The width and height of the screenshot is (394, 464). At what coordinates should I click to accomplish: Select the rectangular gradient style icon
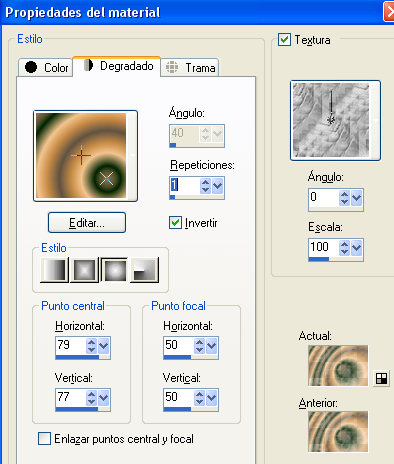(85, 270)
